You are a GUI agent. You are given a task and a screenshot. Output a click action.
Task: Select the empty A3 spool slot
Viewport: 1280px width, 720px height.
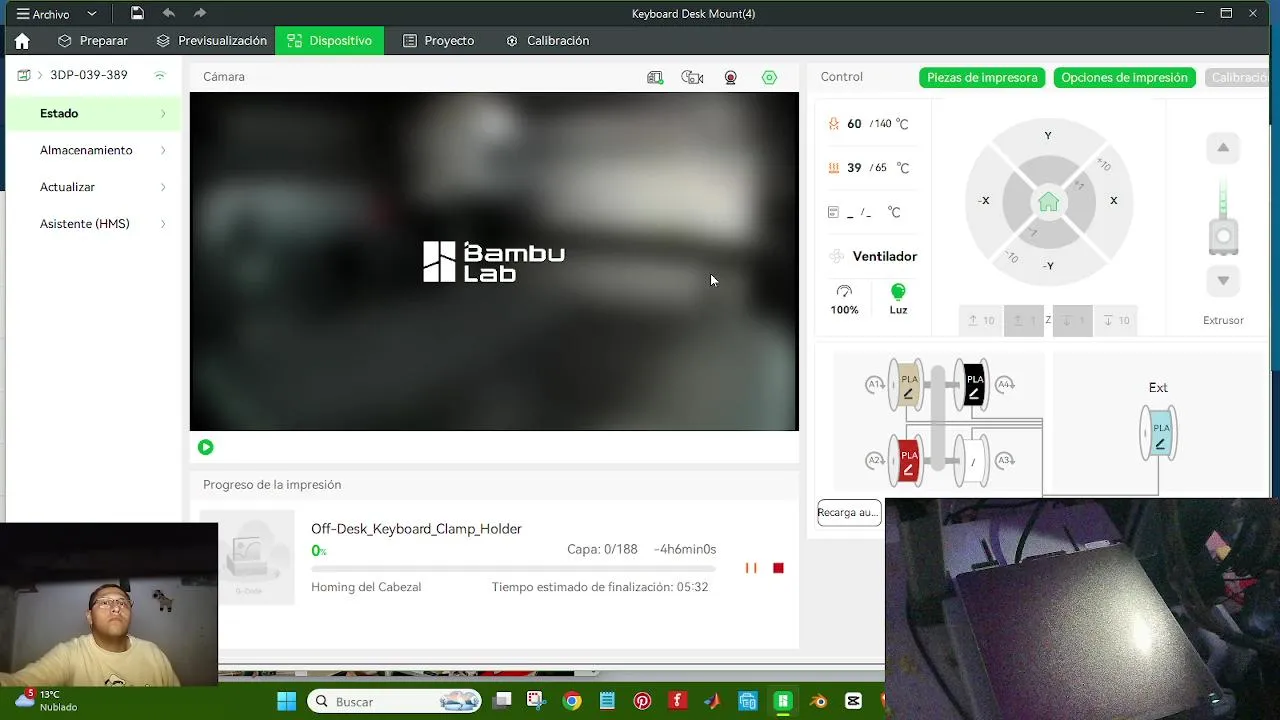(x=973, y=460)
